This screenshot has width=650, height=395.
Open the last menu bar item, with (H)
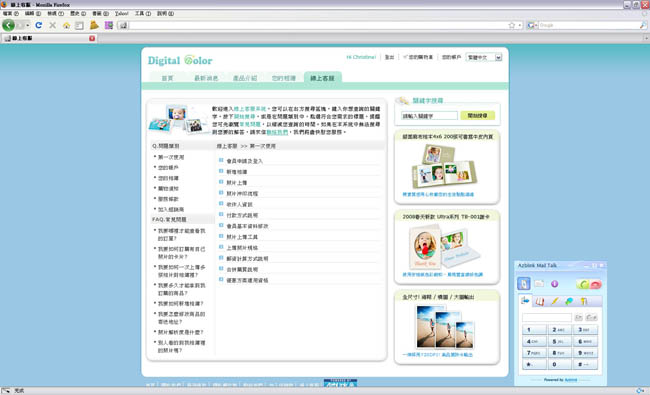[x=165, y=13]
